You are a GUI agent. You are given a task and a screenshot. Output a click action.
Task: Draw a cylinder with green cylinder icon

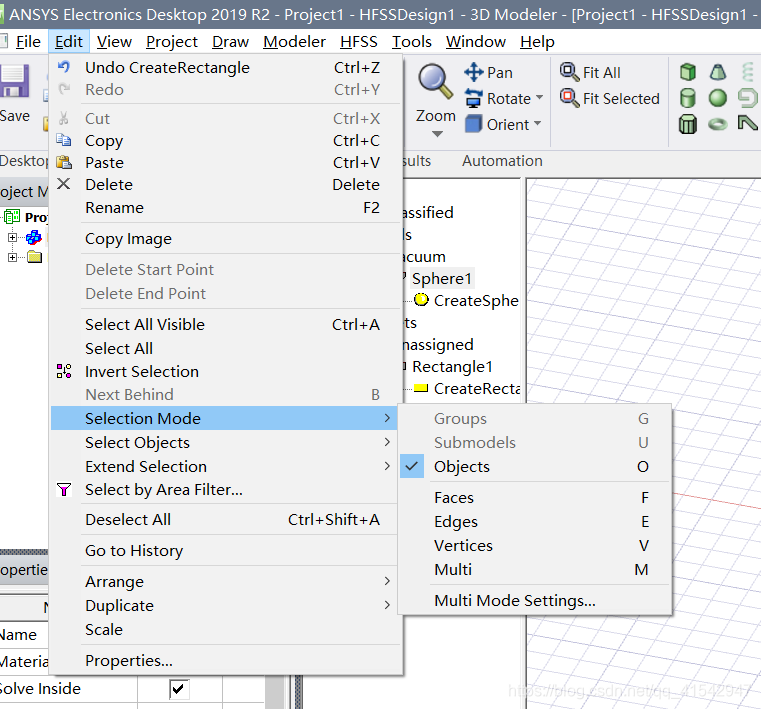[x=688, y=98]
